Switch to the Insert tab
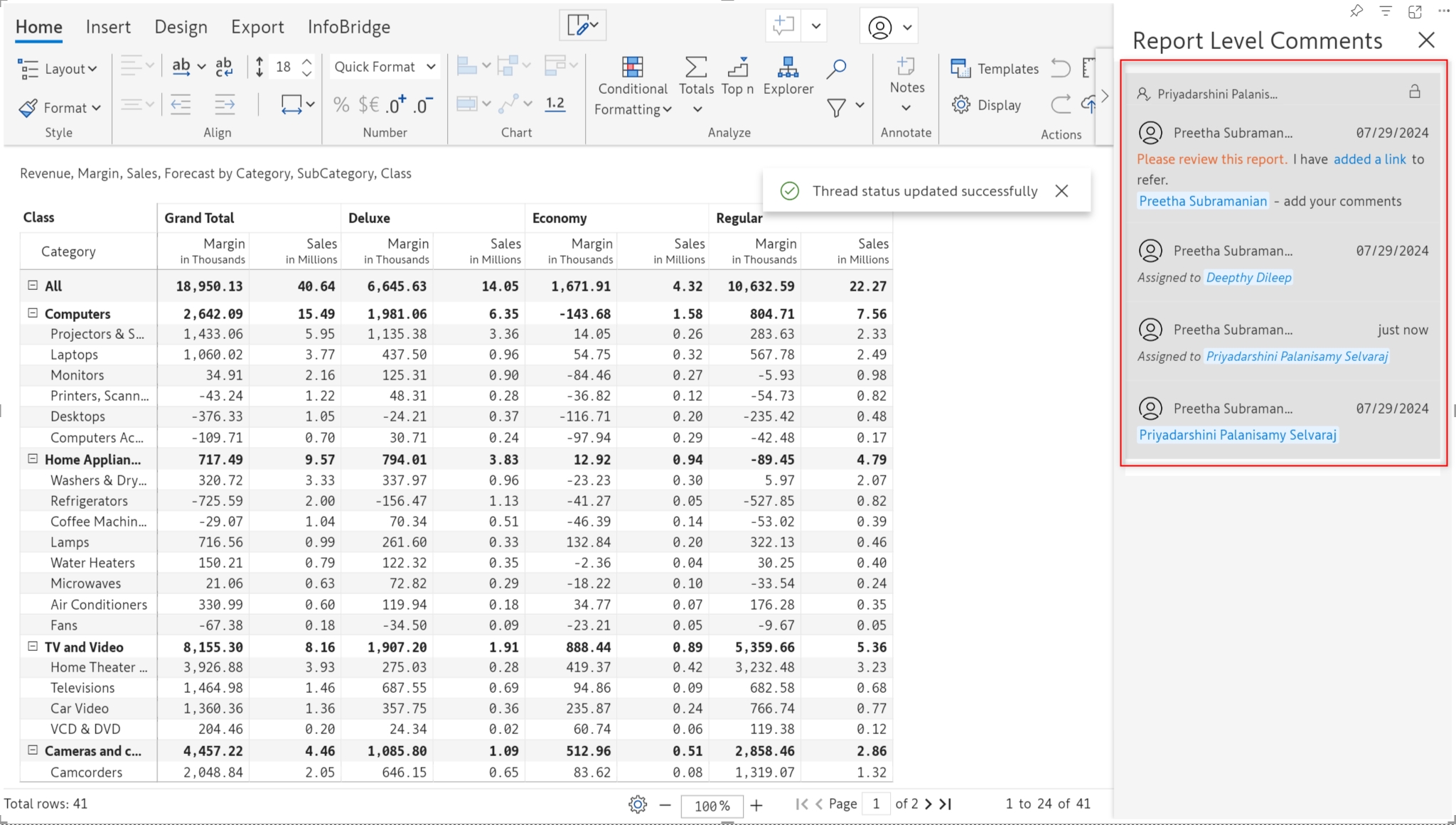Image resolution: width=1456 pixels, height=825 pixels. coord(108,27)
